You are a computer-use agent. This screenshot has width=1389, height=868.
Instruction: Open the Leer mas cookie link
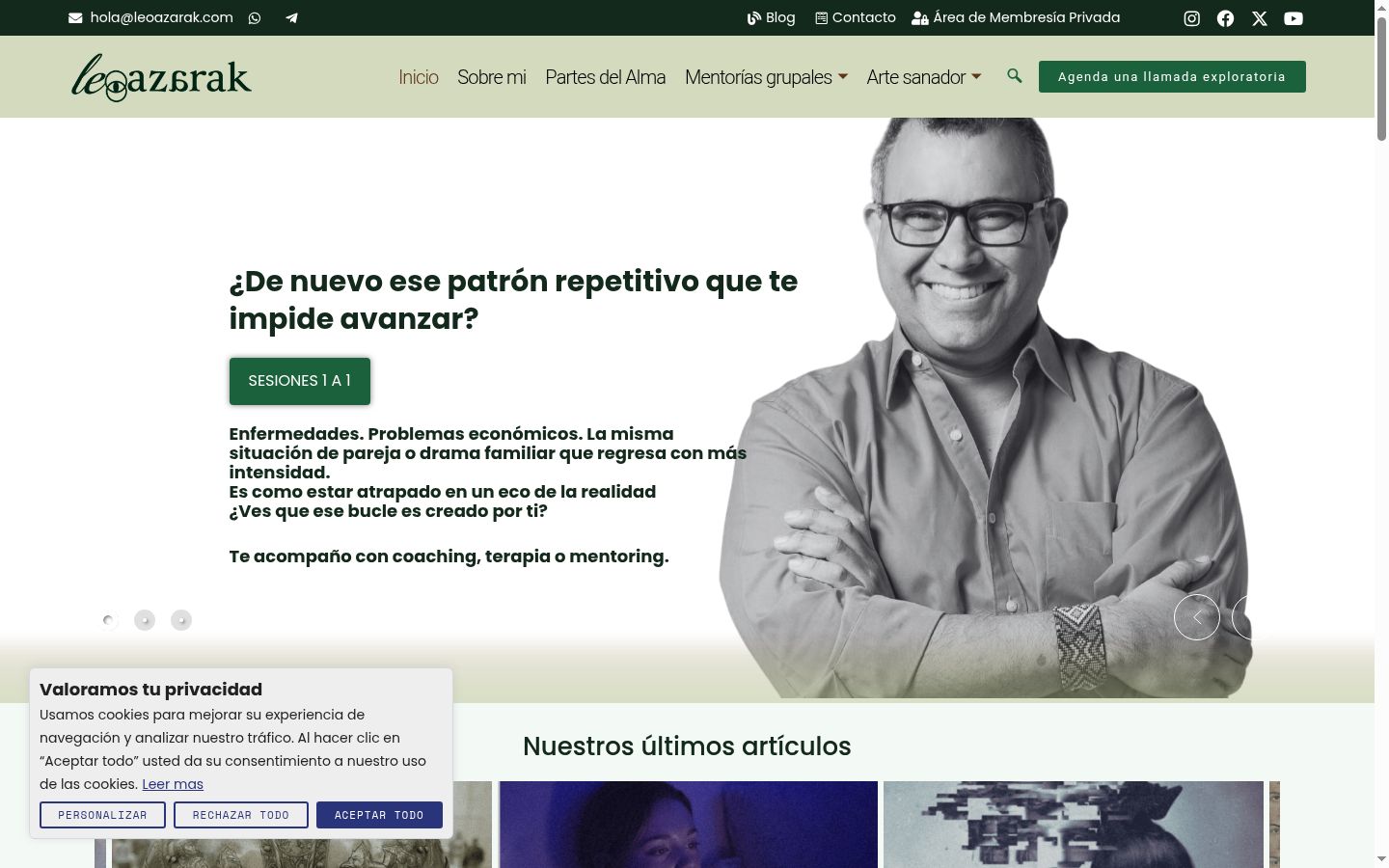[173, 784]
